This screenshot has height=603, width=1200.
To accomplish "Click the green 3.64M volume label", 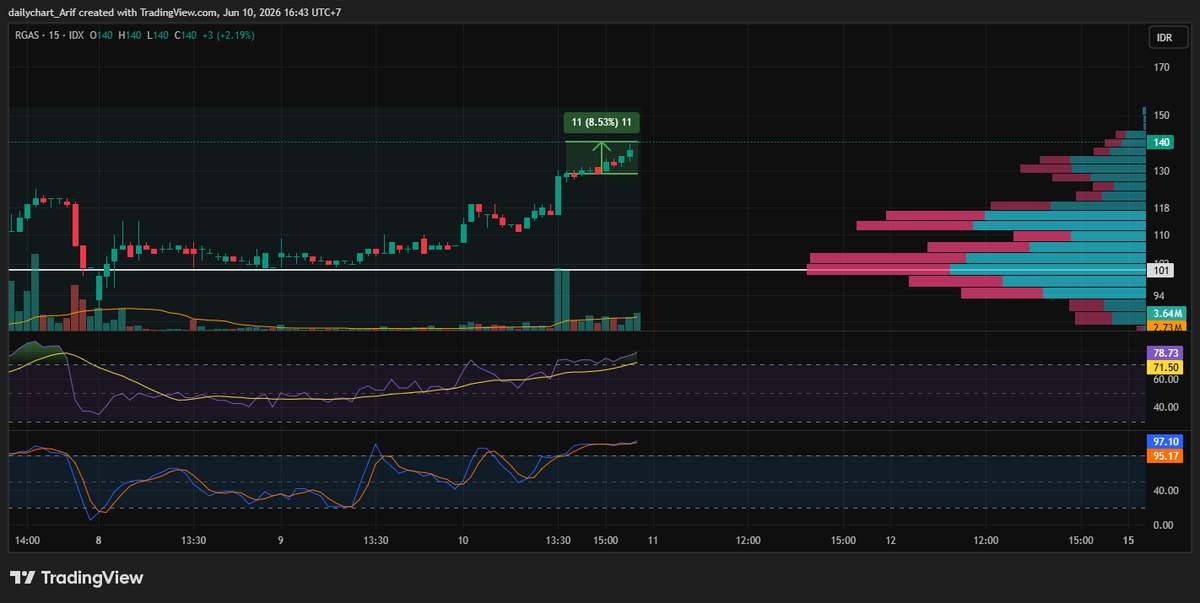I will pyautogui.click(x=1165, y=314).
